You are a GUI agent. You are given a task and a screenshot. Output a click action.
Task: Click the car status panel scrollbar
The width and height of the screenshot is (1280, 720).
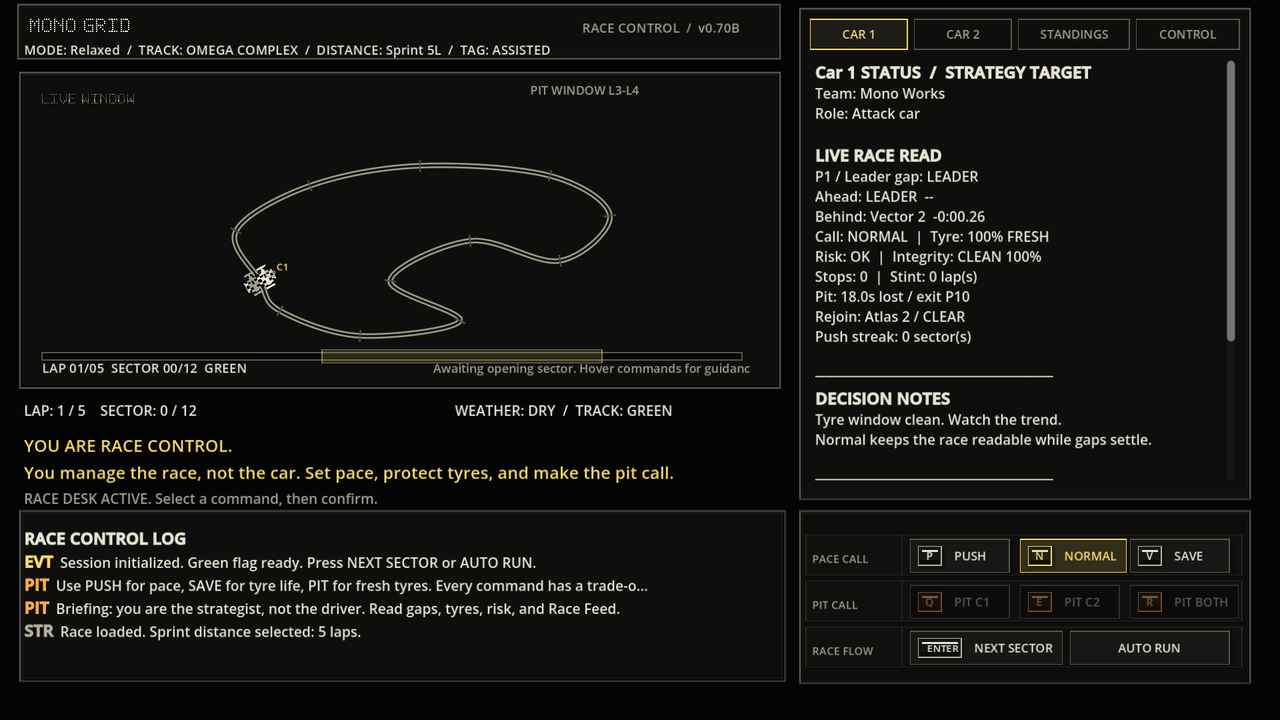point(1230,200)
